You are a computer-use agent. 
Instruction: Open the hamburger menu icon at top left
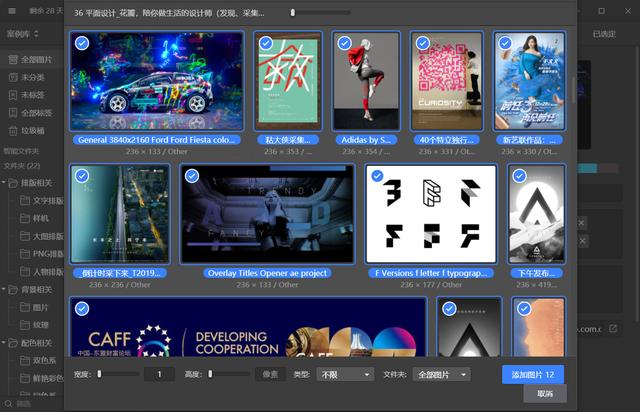coord(12,11)
